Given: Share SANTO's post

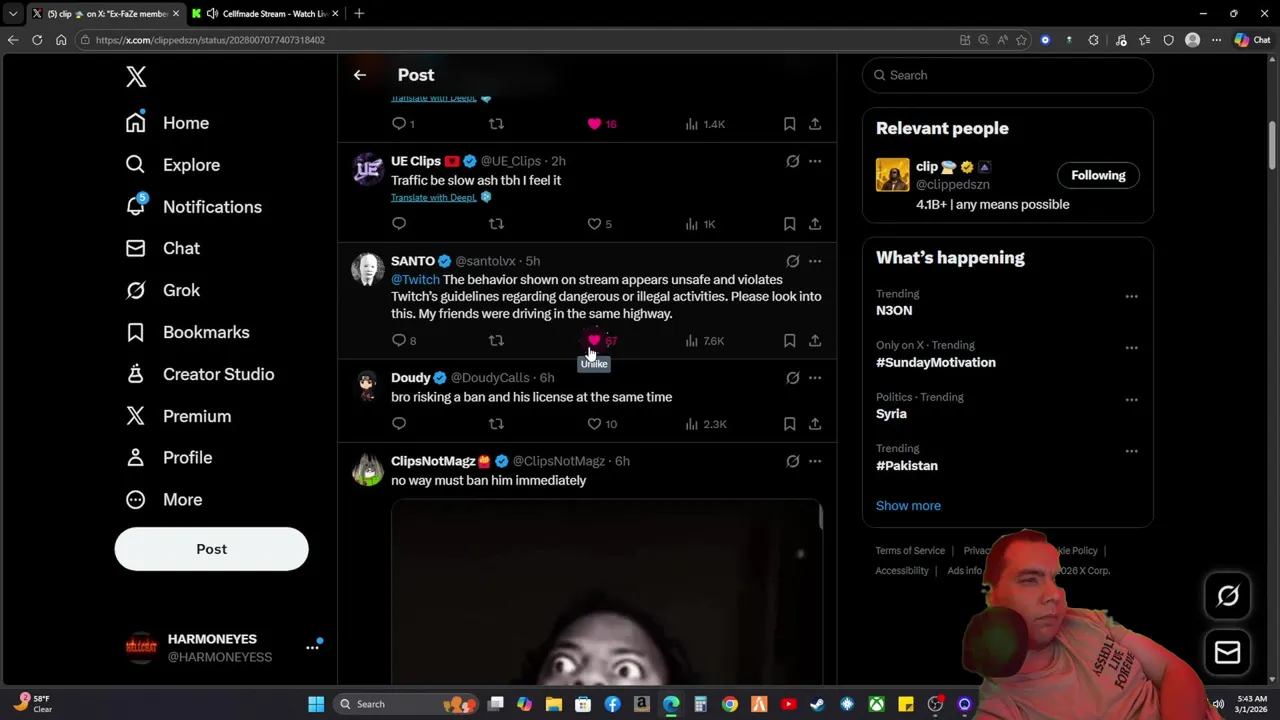Looking at the screenshot, I should (x=815, y=341).
